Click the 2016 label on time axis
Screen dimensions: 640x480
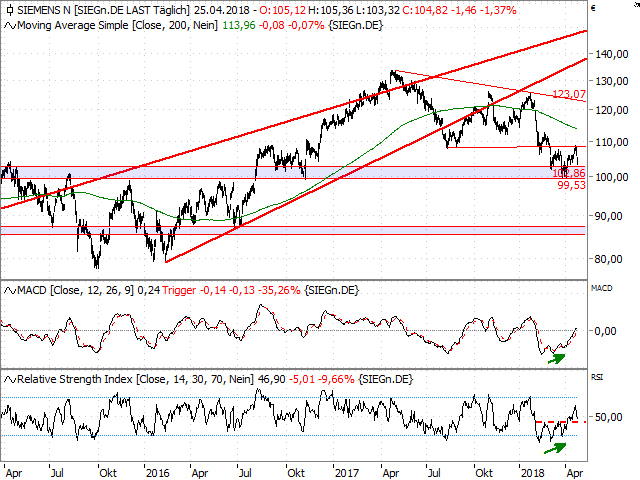(158, 473)
